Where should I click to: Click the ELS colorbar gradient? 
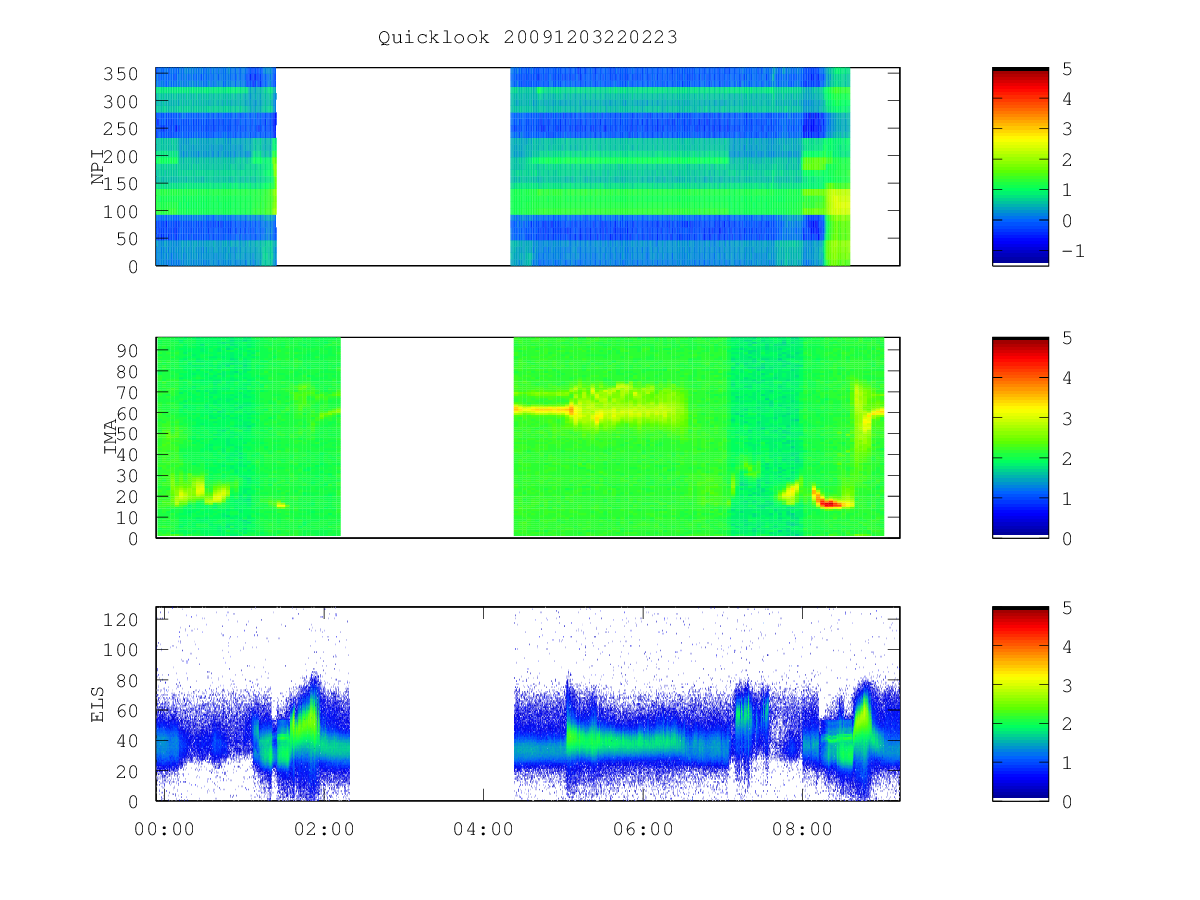tap(1020, 704)
